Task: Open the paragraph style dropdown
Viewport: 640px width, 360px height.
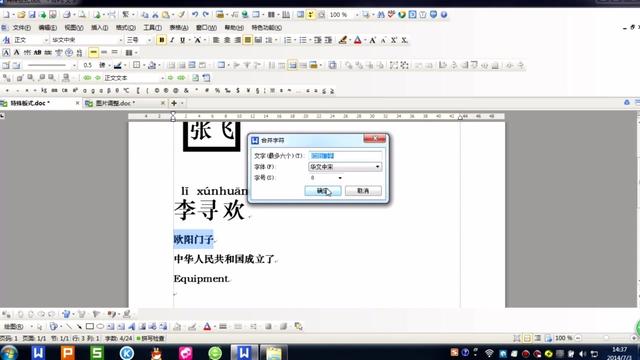Action: pos(46,40)
